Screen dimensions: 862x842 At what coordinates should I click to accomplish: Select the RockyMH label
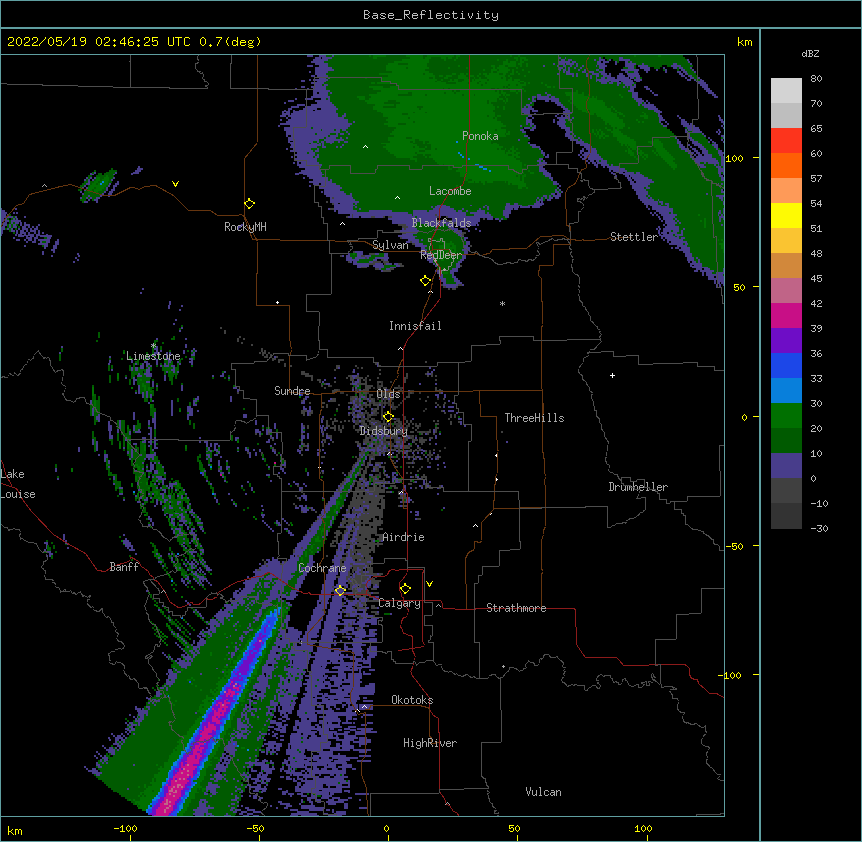tap(245, 227)
